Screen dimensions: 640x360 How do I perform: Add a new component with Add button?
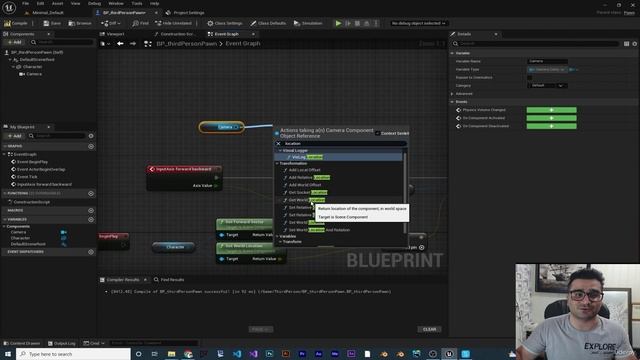click(x=15, y=42)
